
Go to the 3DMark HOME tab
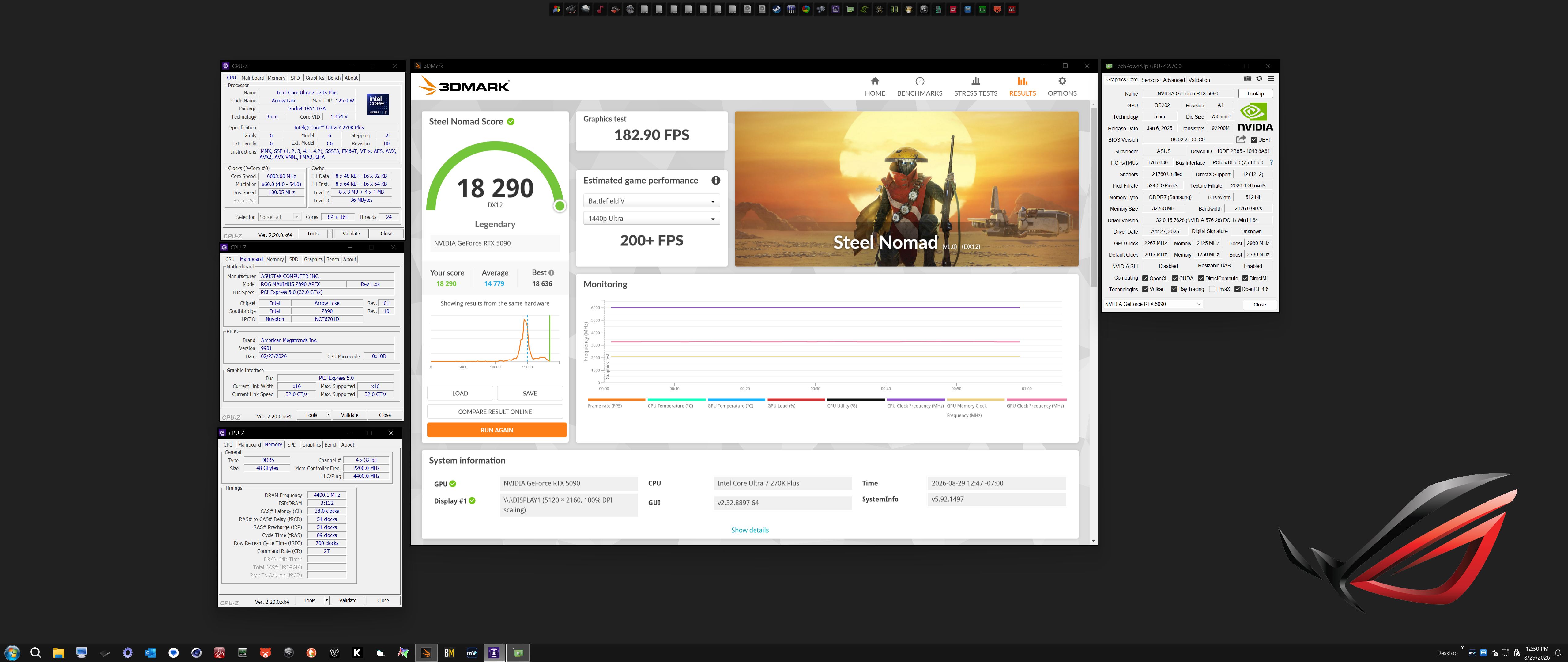coord(875,86)
